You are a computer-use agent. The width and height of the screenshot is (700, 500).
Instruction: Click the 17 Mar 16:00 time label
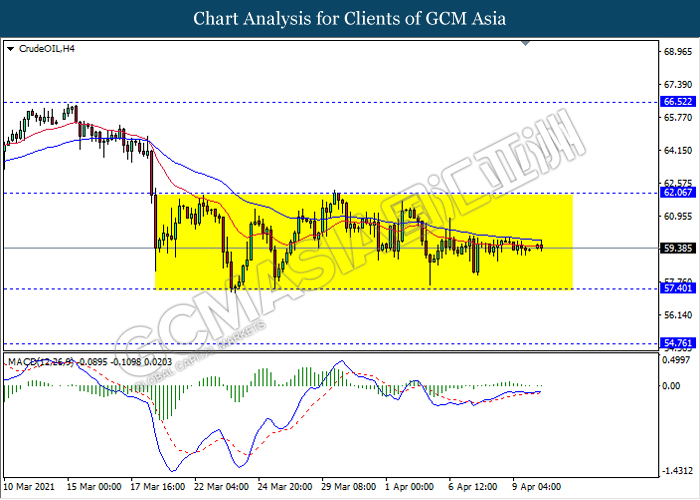[x=158, y=486]
